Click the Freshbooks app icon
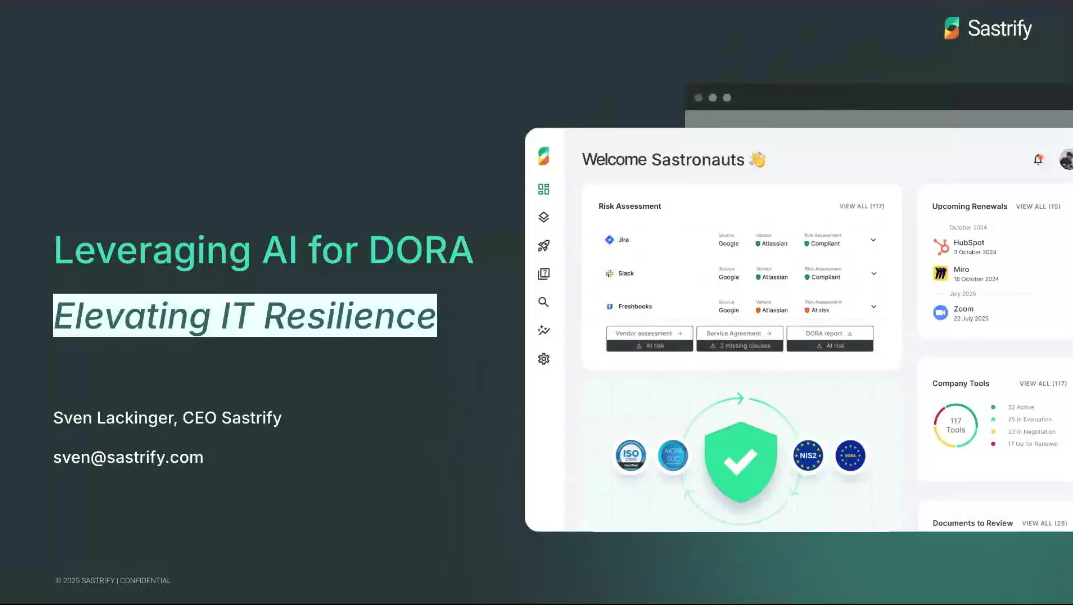Viewport: 1073px width, 605px height. 609,307
